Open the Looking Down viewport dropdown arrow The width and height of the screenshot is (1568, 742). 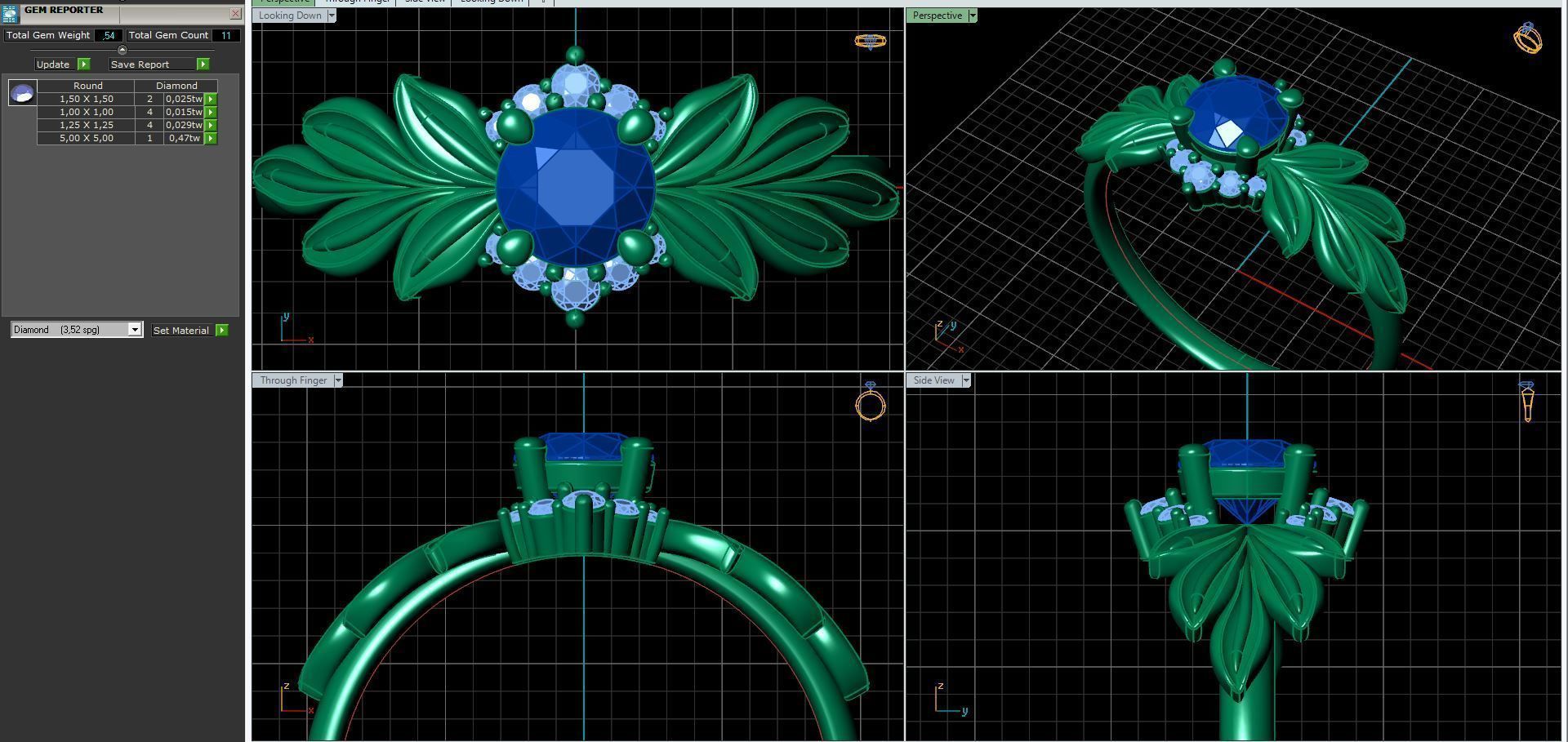[331, 16]
